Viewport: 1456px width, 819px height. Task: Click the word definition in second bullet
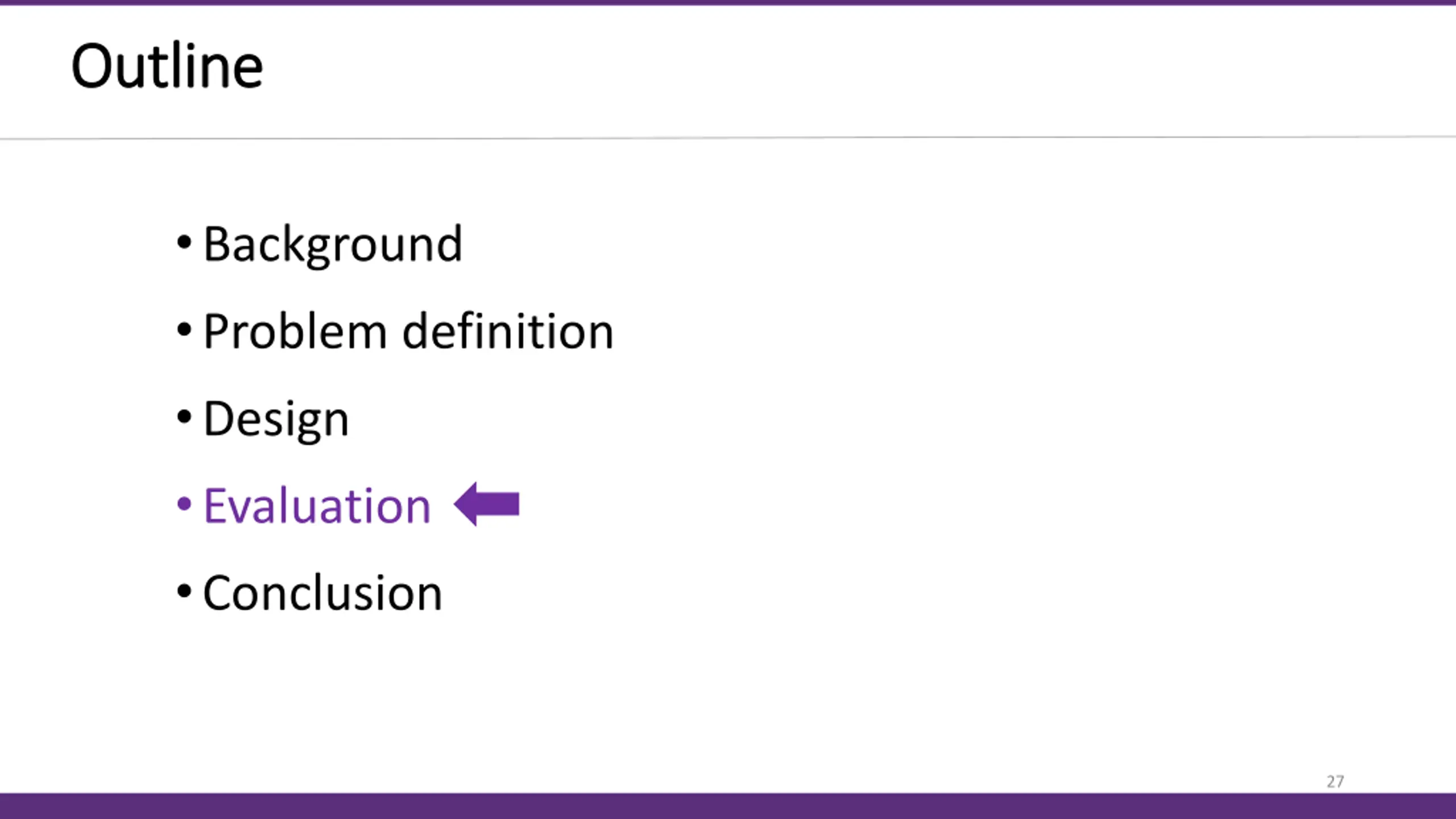click(x=508, y=331)
